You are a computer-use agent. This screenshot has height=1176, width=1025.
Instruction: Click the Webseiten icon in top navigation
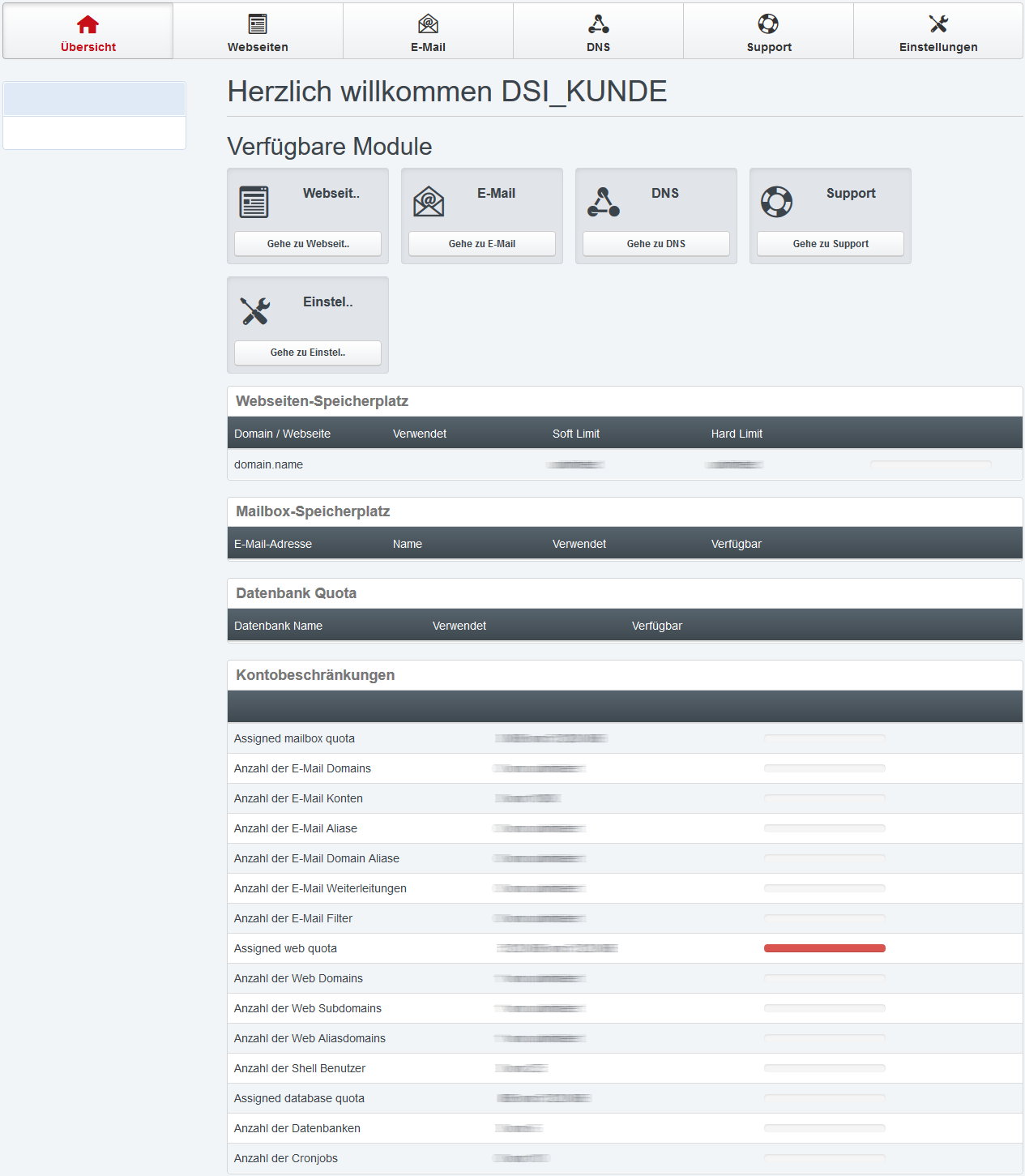[258, 24]
